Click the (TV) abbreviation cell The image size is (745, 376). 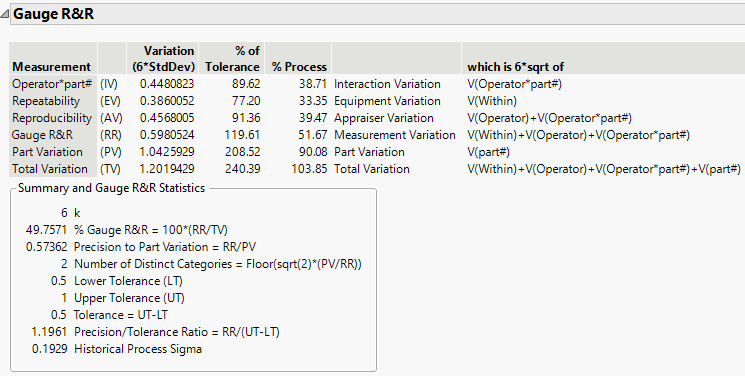coord(110,169)
